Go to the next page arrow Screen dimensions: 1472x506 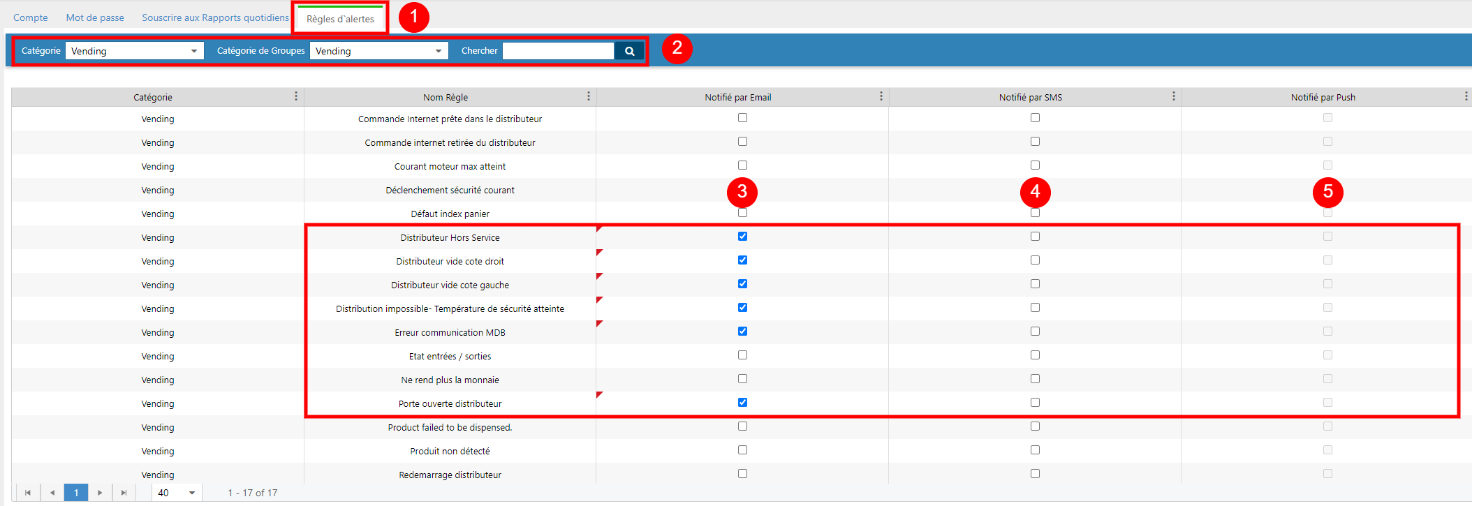point(100,493)
